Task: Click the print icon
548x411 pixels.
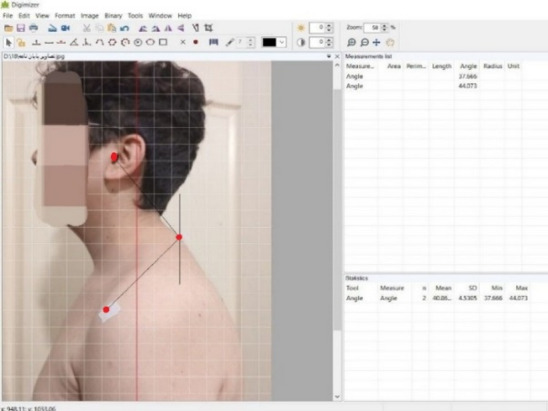Action: click(34, 28)
